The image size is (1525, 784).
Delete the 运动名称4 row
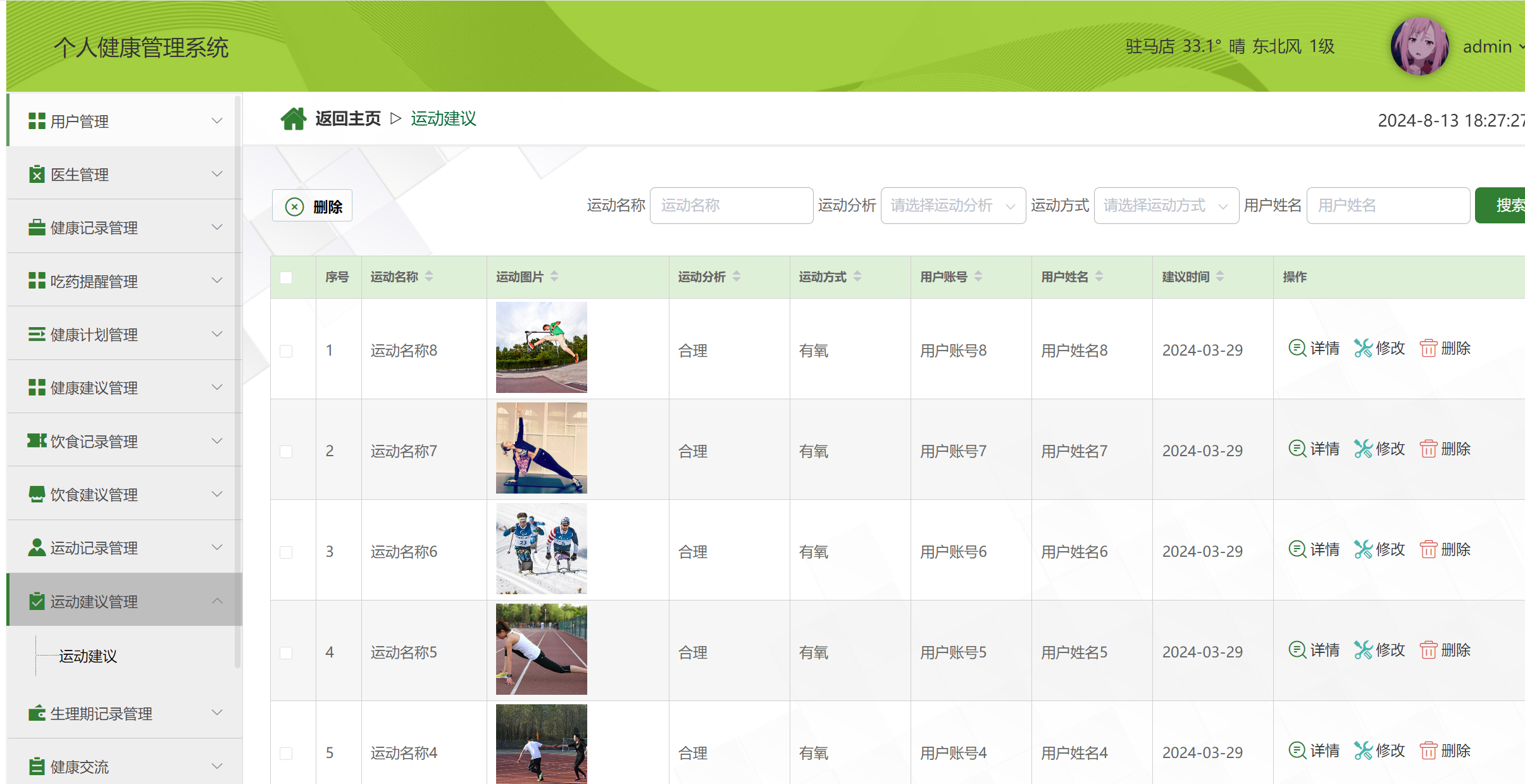point(1445,750)
